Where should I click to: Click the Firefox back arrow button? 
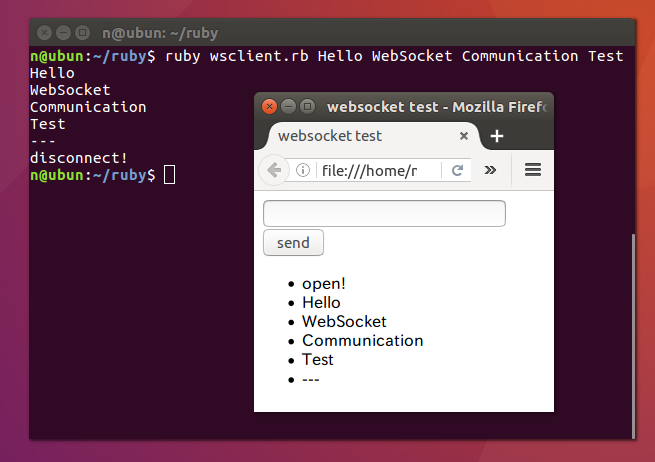(273, 170)
